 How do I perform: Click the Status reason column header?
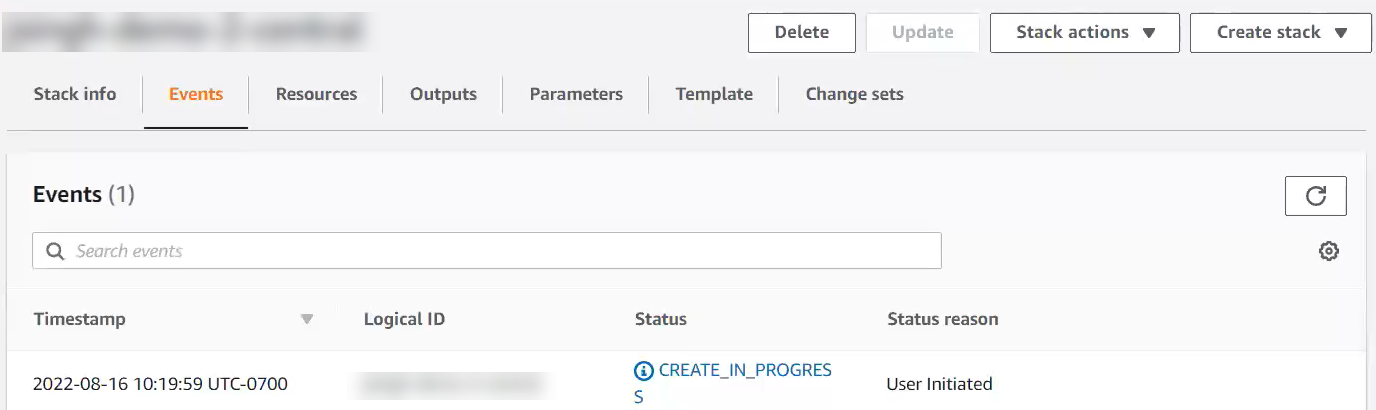(942, 320)
